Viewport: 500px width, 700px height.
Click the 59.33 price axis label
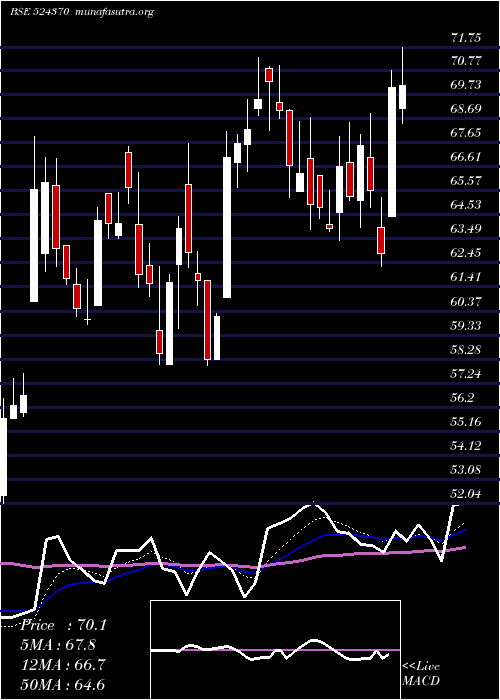point(466,326)
